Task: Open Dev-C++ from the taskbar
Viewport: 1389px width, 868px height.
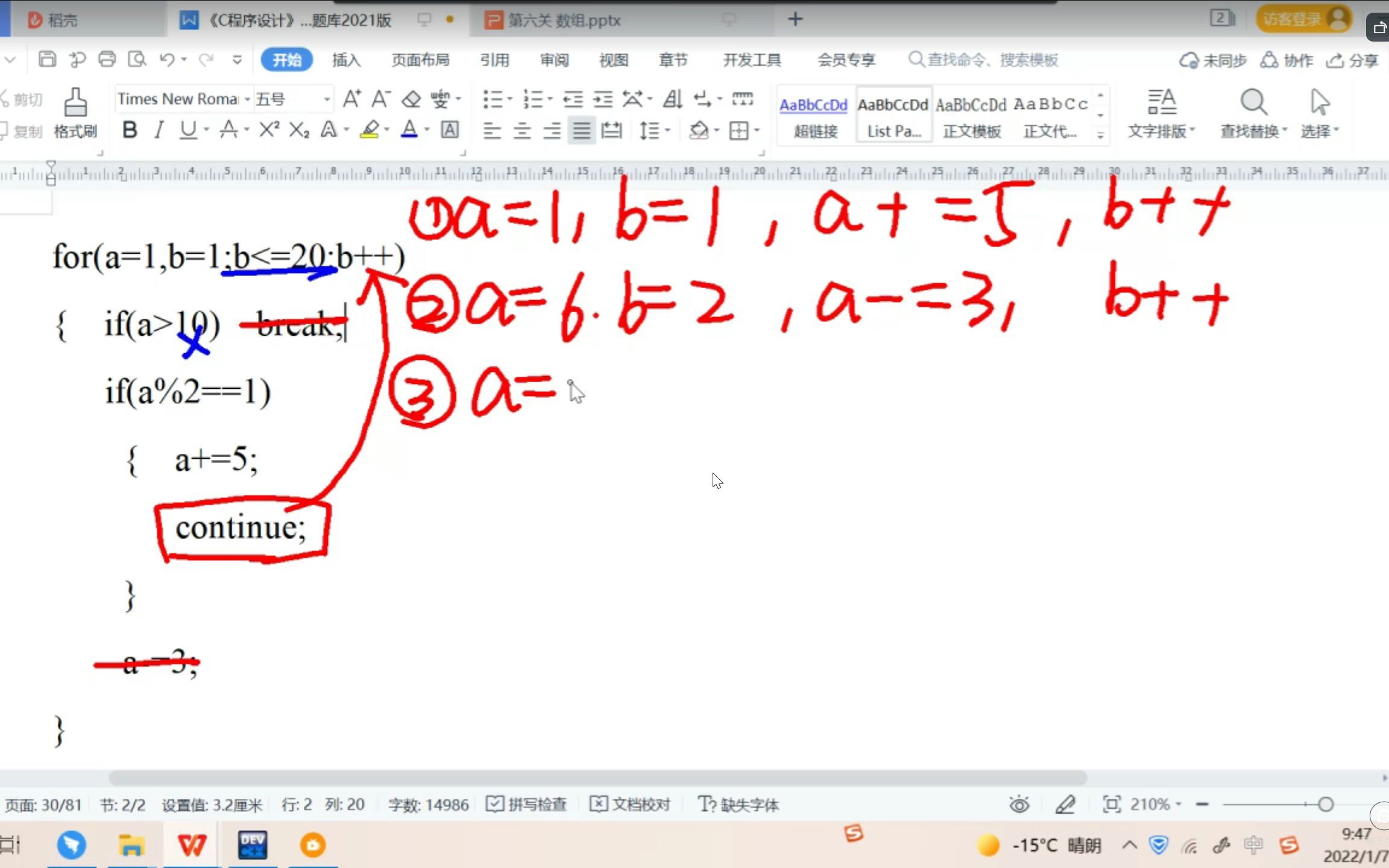Action: [x=252, y=845]
